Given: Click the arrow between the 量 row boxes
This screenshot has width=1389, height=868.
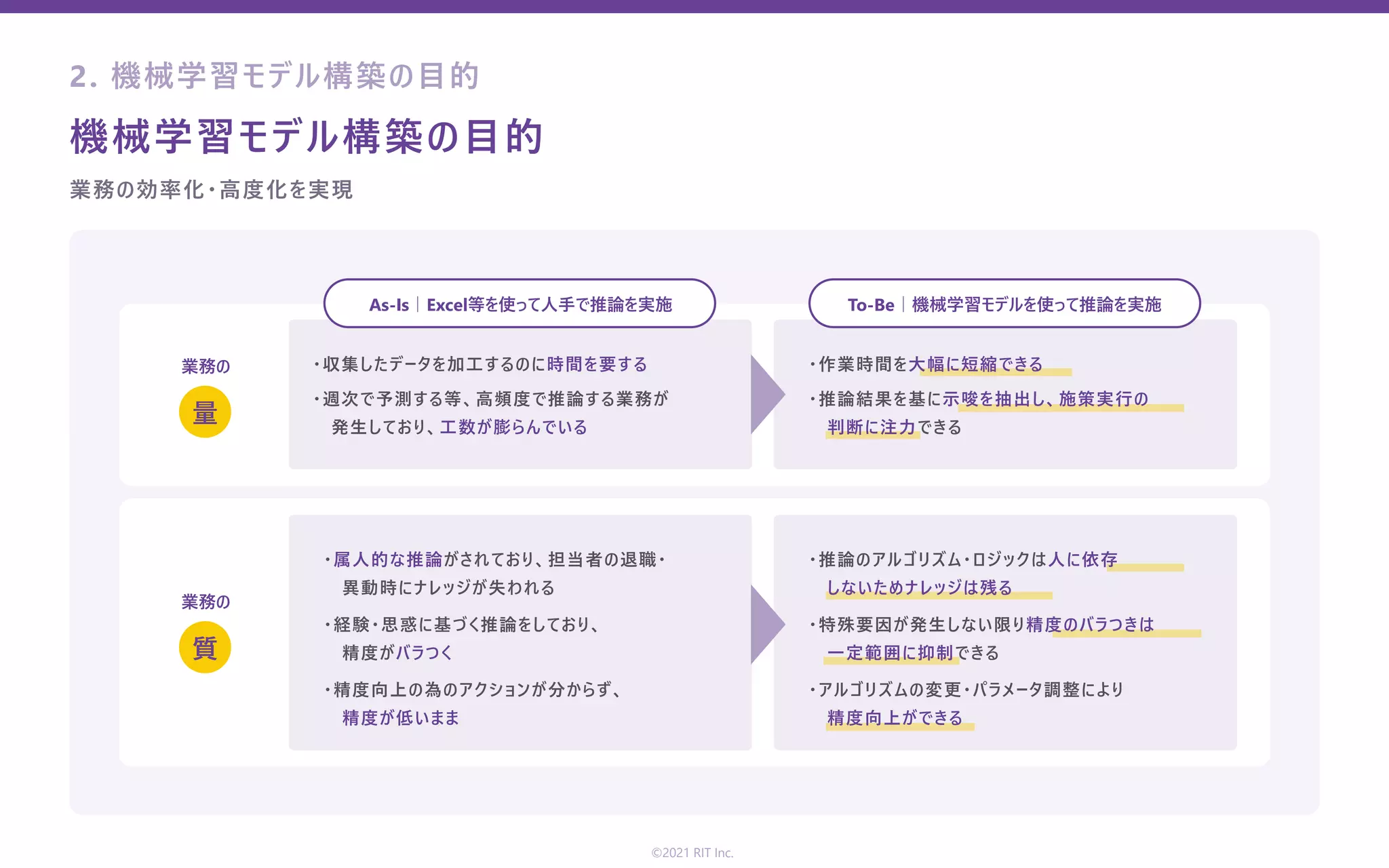Looking at the screenshot, I should coord(768,394).
